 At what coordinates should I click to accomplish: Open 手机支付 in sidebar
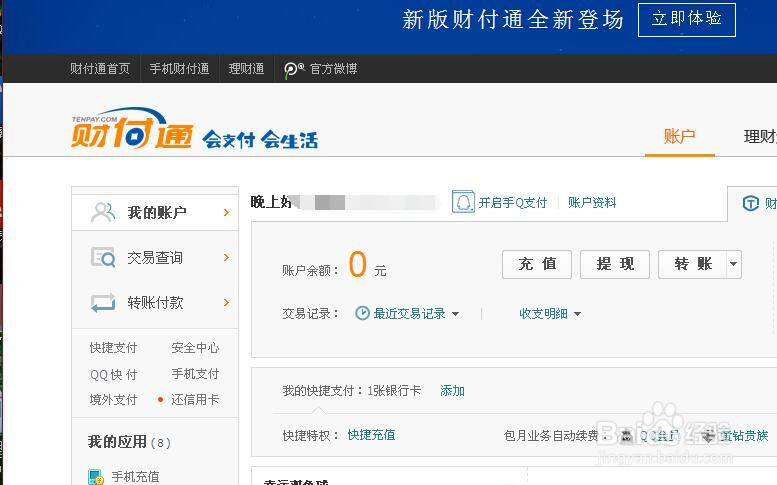pos(195,374)
